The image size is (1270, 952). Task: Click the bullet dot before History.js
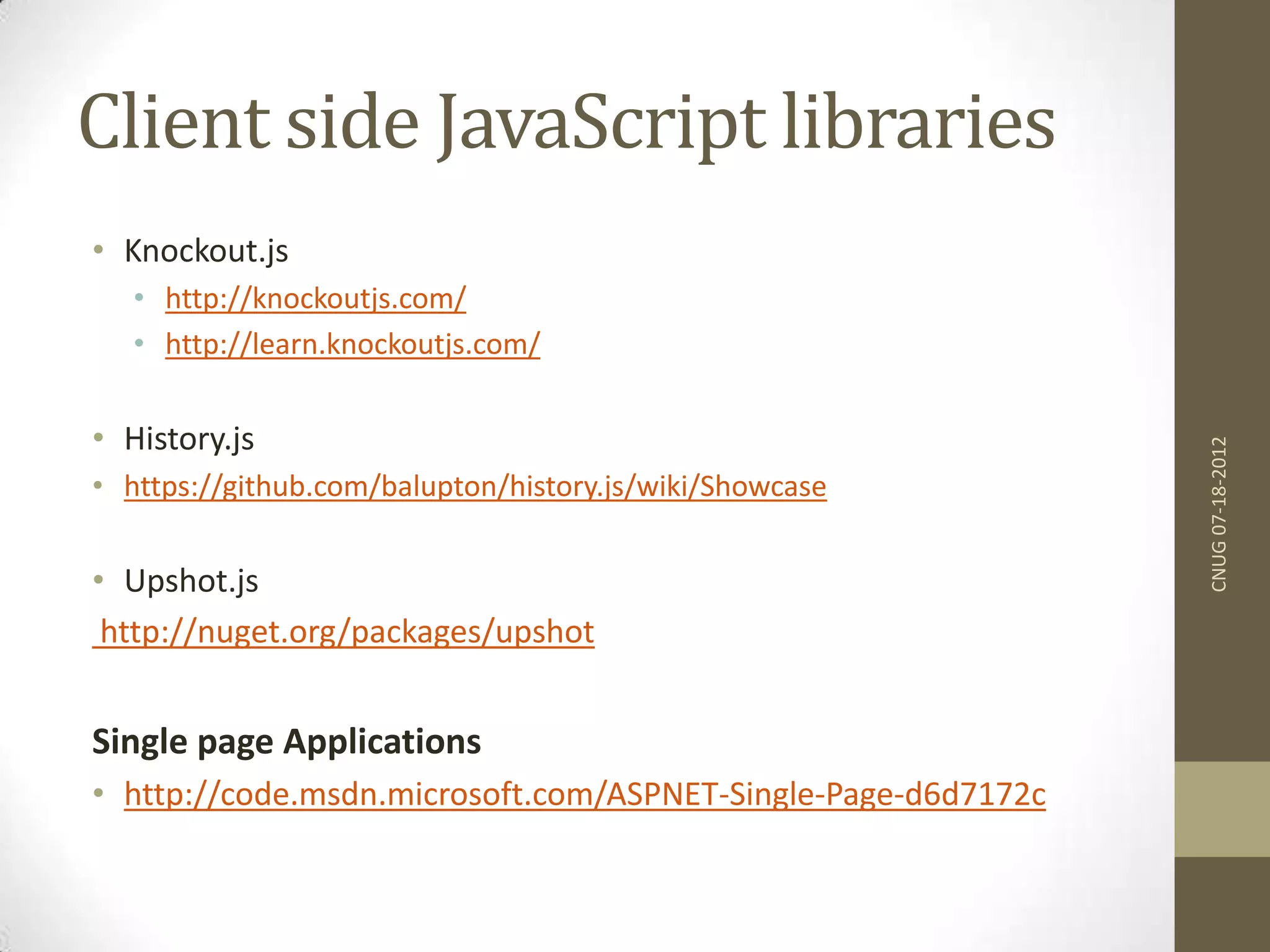tap(98, 438)
